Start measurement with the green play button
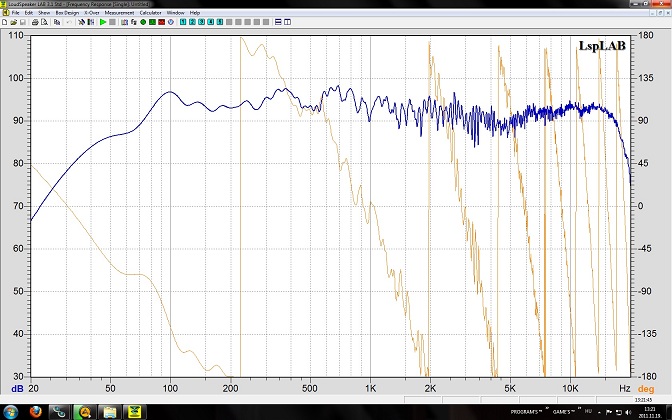Image resolution: width=672 pixels, height=420 pixels. [103, 22]
